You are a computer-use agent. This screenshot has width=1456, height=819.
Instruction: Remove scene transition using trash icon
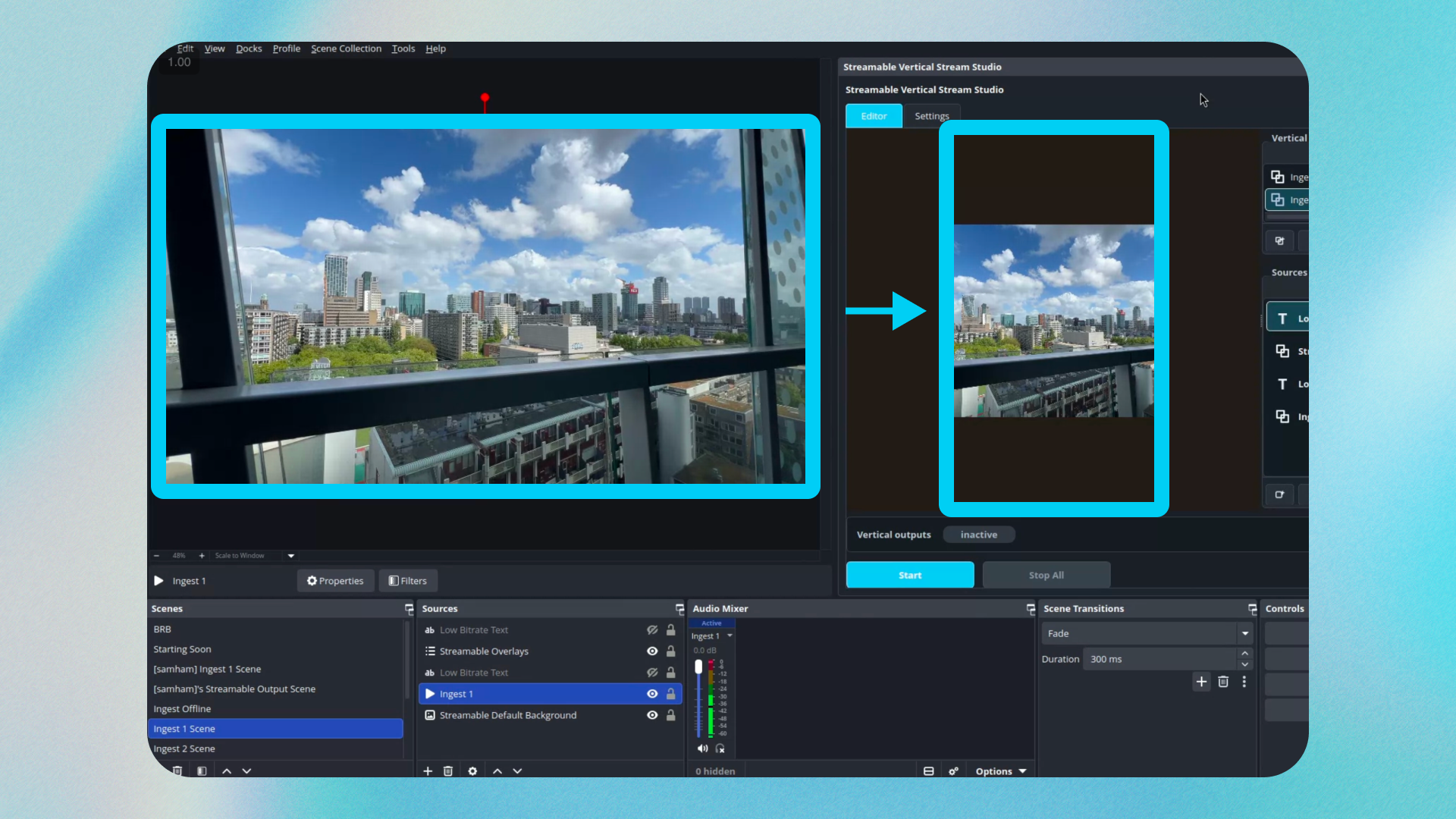click(x=1223, y=682)
